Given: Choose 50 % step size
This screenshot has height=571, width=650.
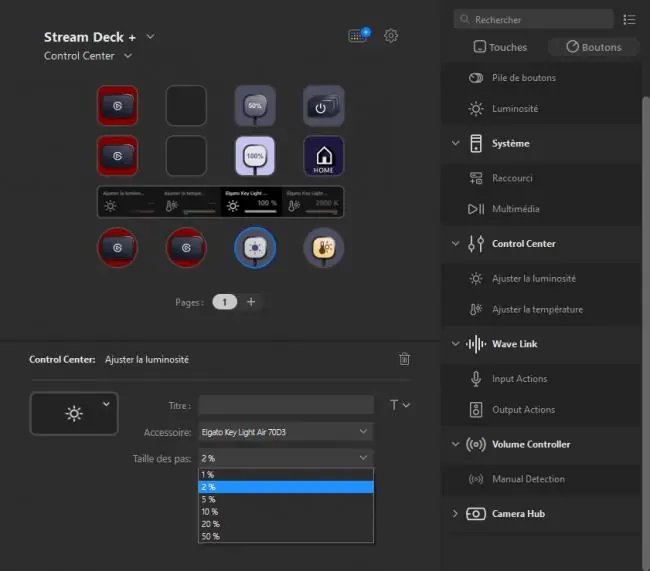Looking at the screenshot, I should pyautogui.click(x=286, y=536).
